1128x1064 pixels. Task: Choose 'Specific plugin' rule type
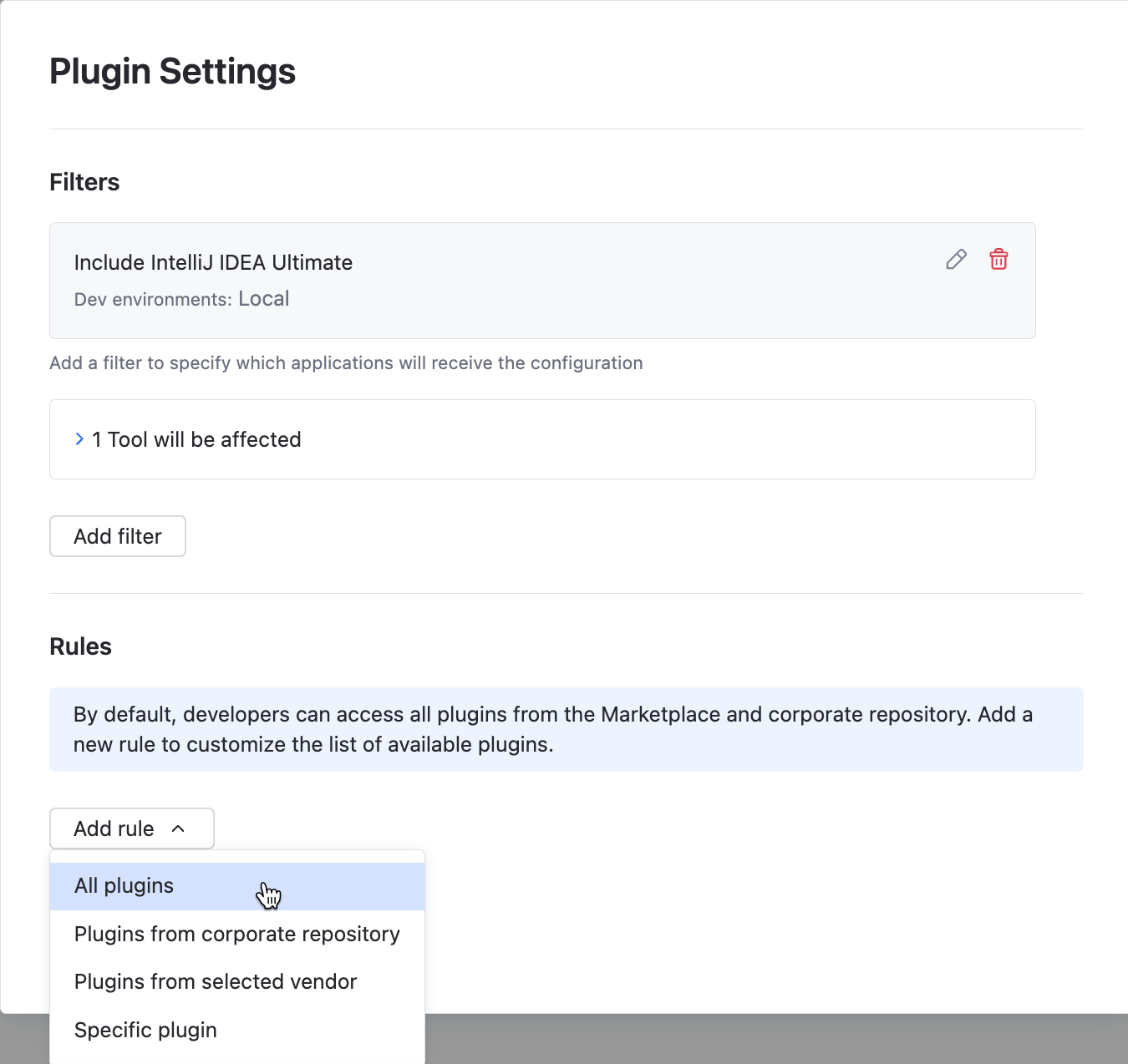(x=145, y=1030)
